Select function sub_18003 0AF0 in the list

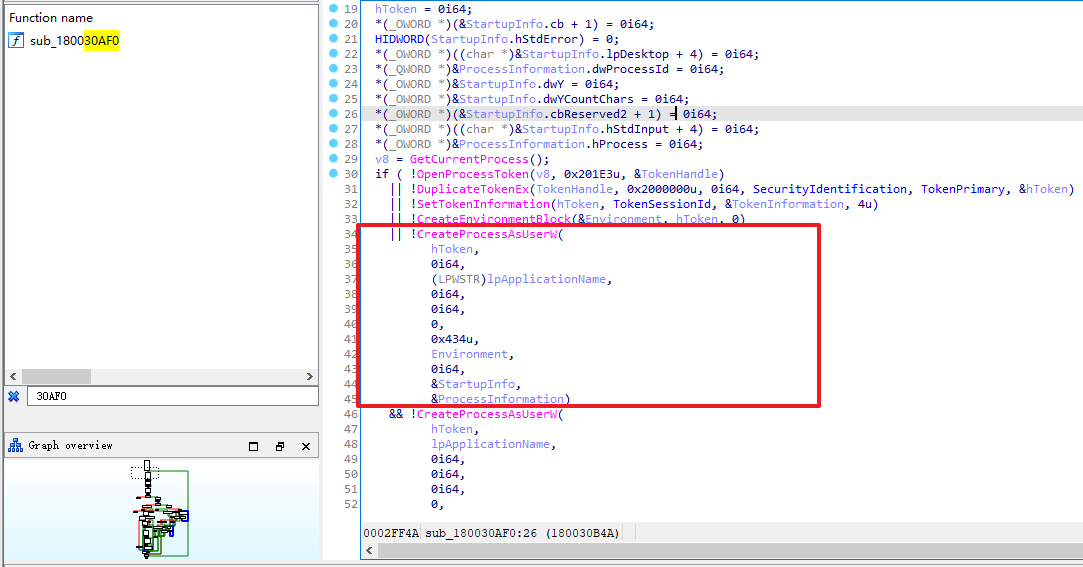tap(74, 41)
